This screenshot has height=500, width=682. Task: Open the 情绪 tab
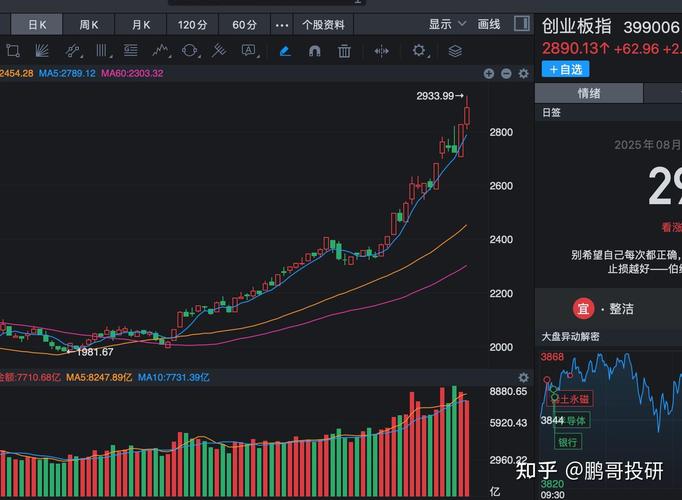coord(588,93)
